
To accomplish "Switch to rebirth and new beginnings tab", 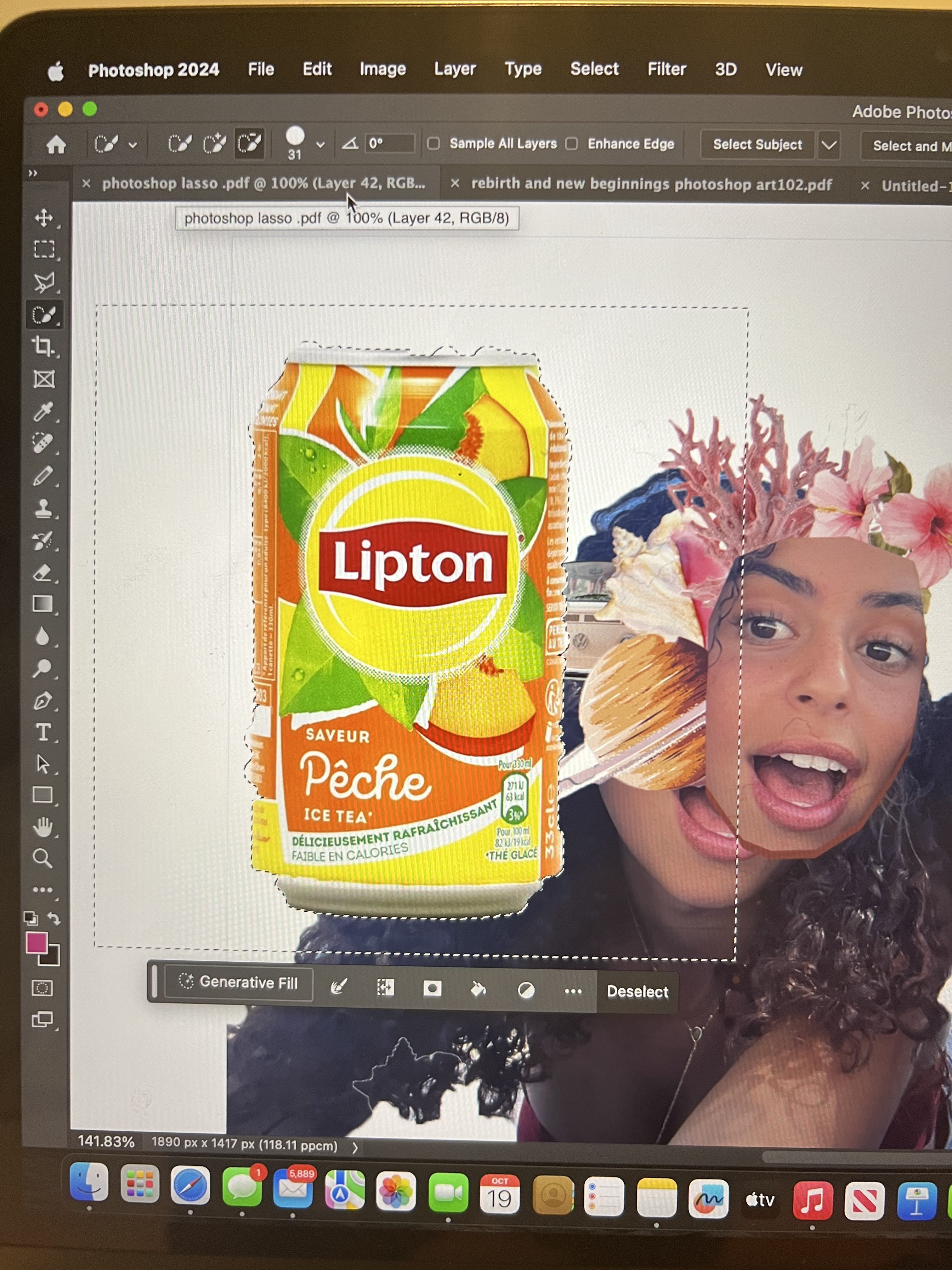I will [651, 184].
